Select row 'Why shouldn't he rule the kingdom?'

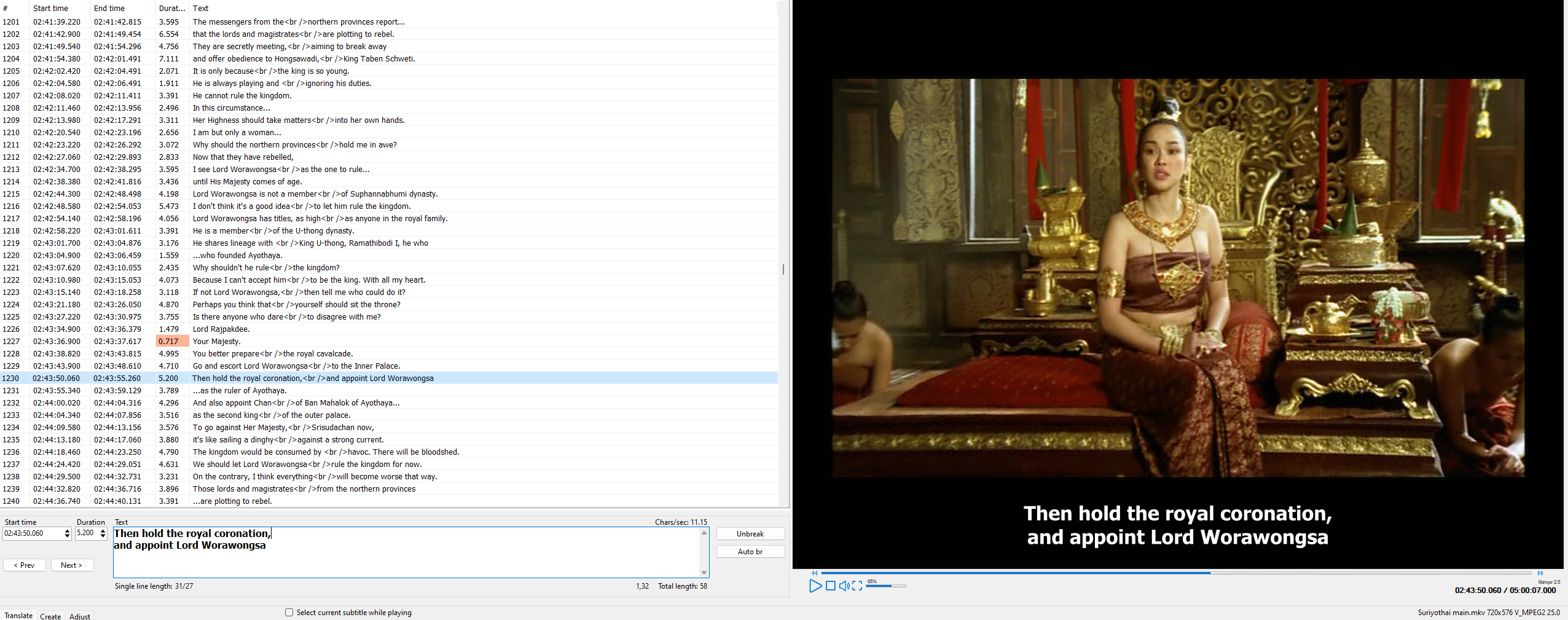[x=389, y=267]
